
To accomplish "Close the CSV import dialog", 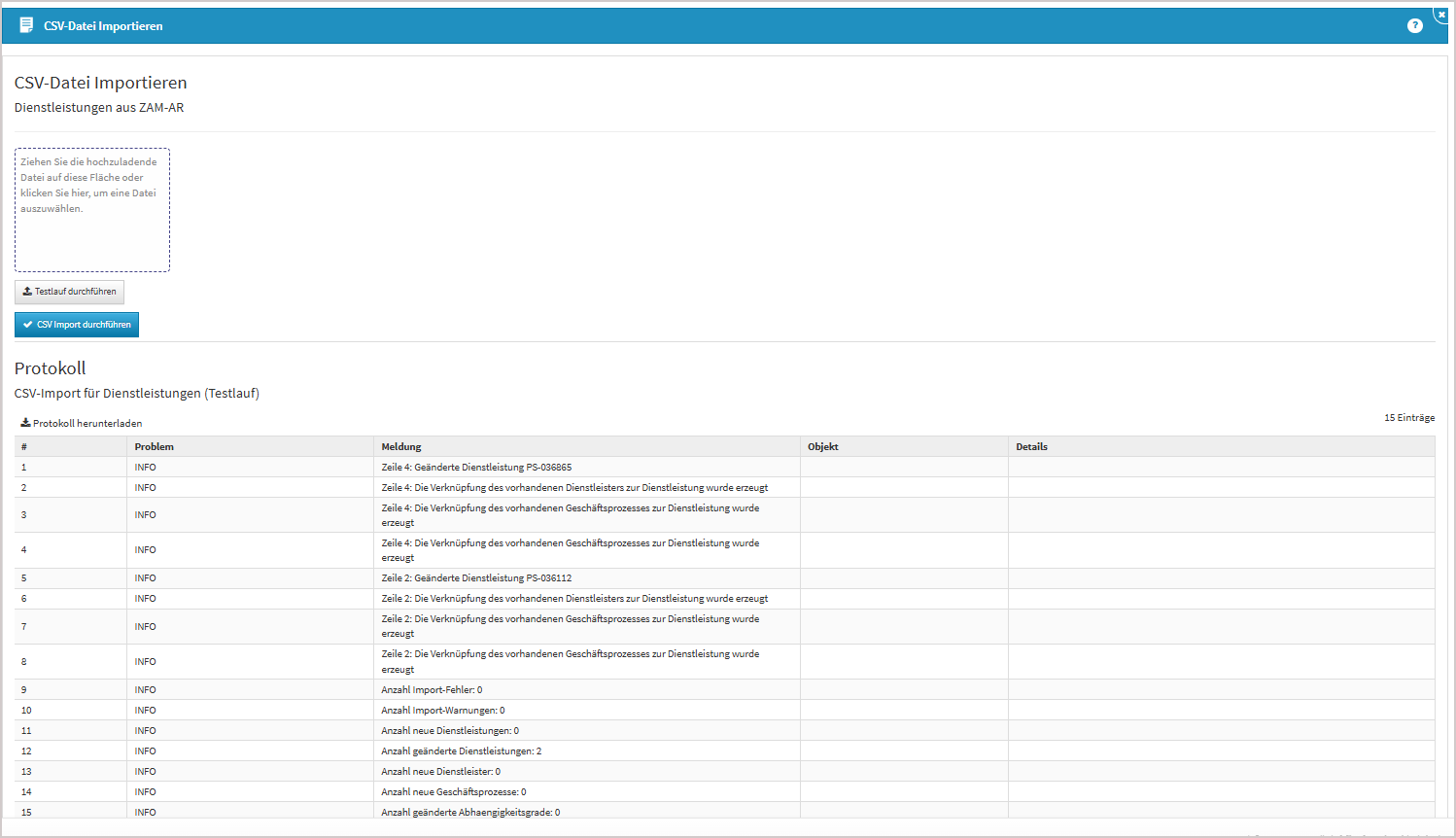I will (x=1441, y=15).
